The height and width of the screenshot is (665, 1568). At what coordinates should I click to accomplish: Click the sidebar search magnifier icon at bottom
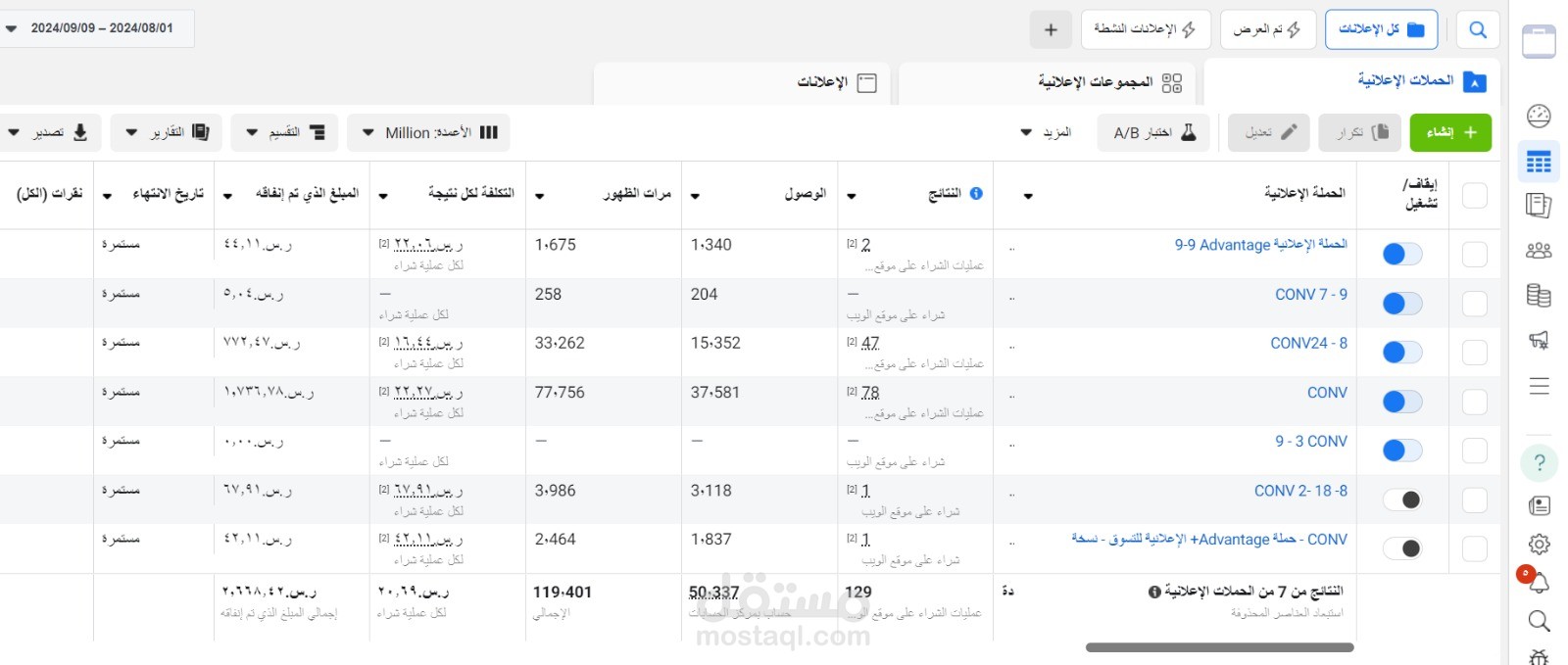pyautogui.click(x=1539, y=621)
